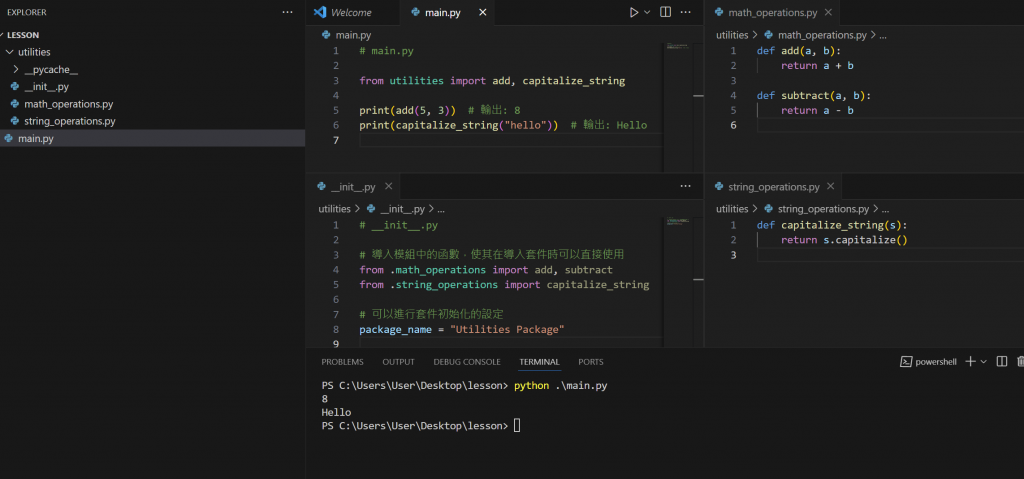Image resolution: width=1024 pixels, height=479 pixels.
Task: Activate the string_operations.py editor tab
Action: point(774,186)
